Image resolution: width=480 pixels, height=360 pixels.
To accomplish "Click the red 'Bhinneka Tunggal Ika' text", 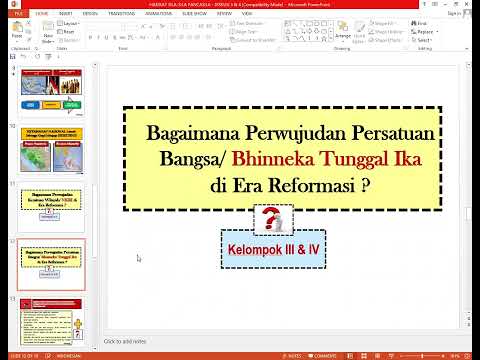I will 327,159.
